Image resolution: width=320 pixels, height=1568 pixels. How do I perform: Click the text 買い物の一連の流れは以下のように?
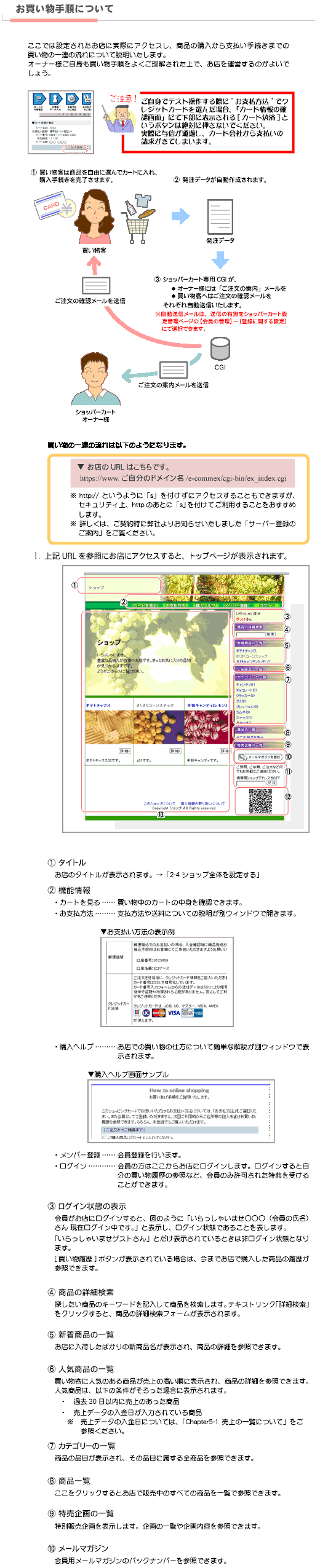pos(117,444)
